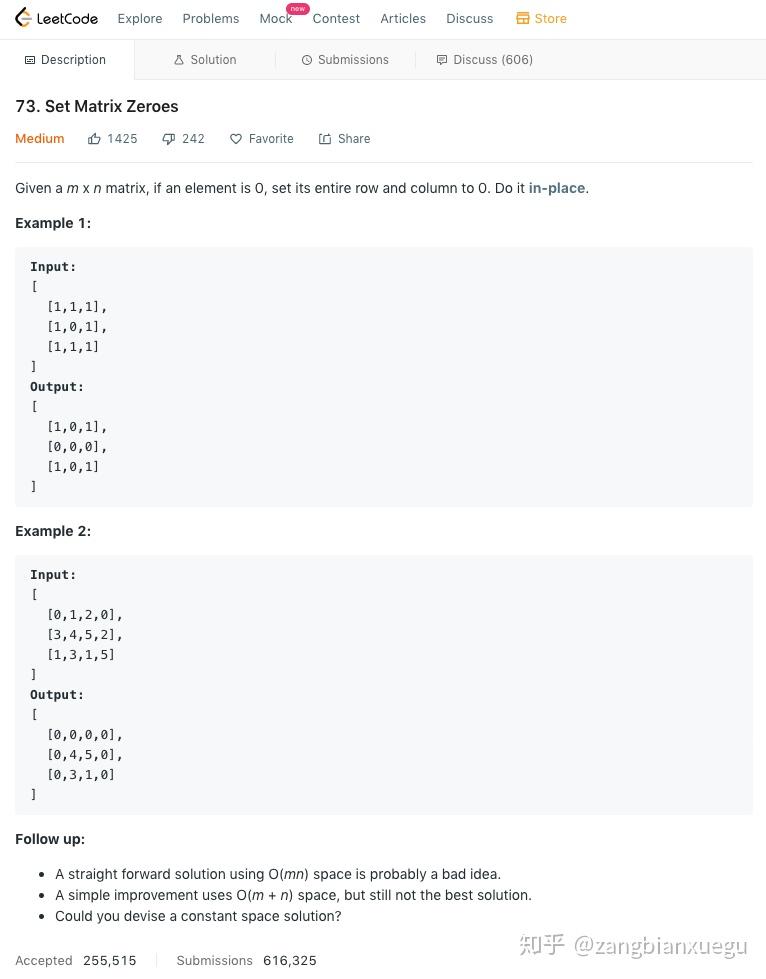Click the thumbs-down dislike icon
The image size is (766, 979).
(169, 139)
